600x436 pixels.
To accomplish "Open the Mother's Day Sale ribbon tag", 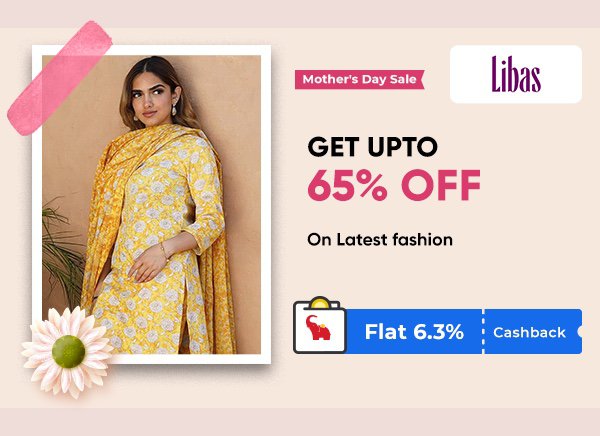I will 360,79.
